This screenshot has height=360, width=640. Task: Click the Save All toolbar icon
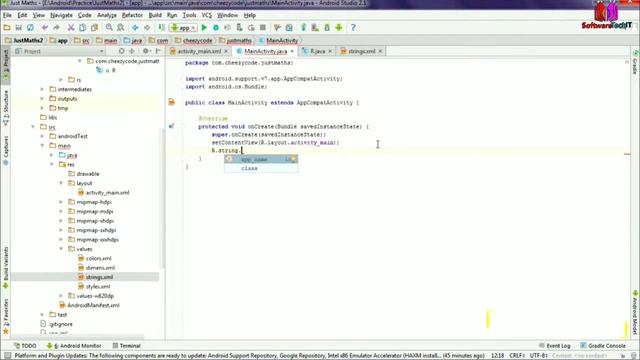click(18, 28)
